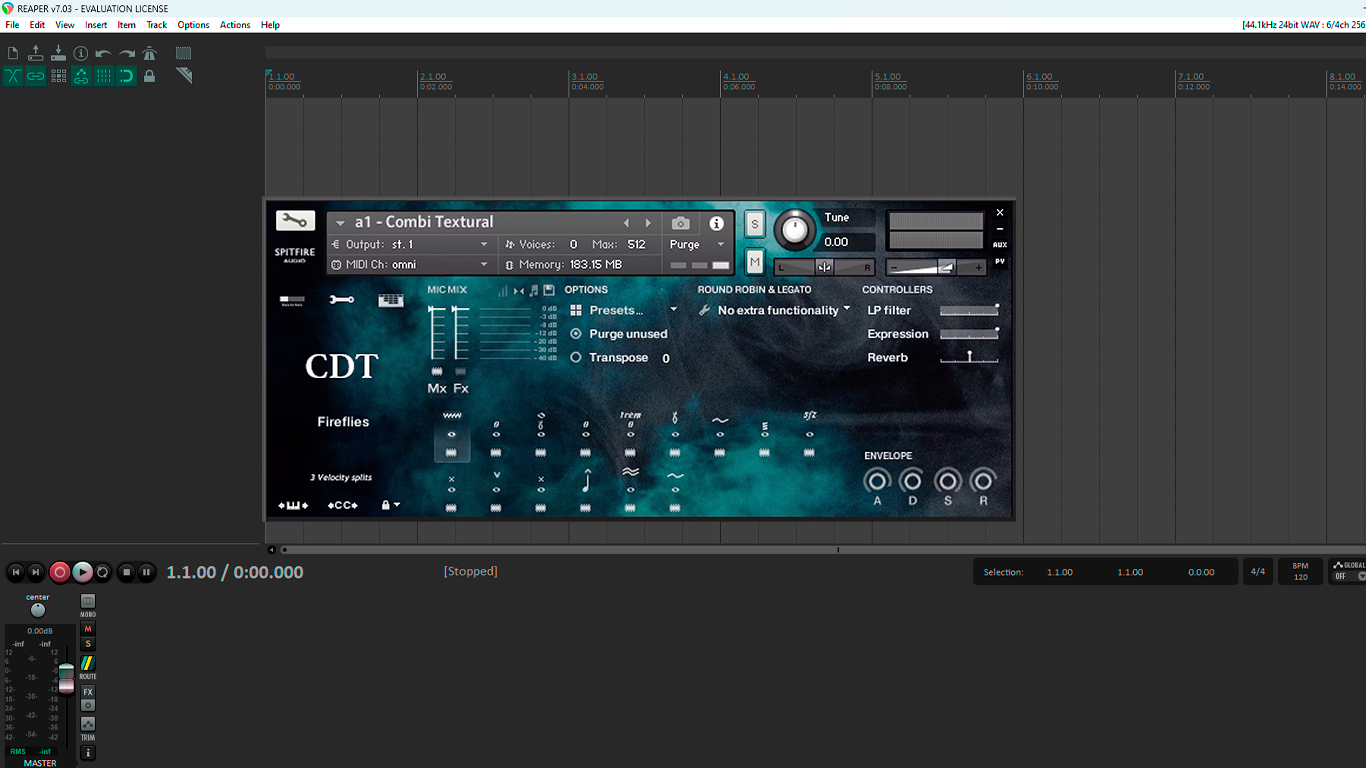Select the Transpose radio option
Viewport: 1366px width, 768px height.
(576, 357)
